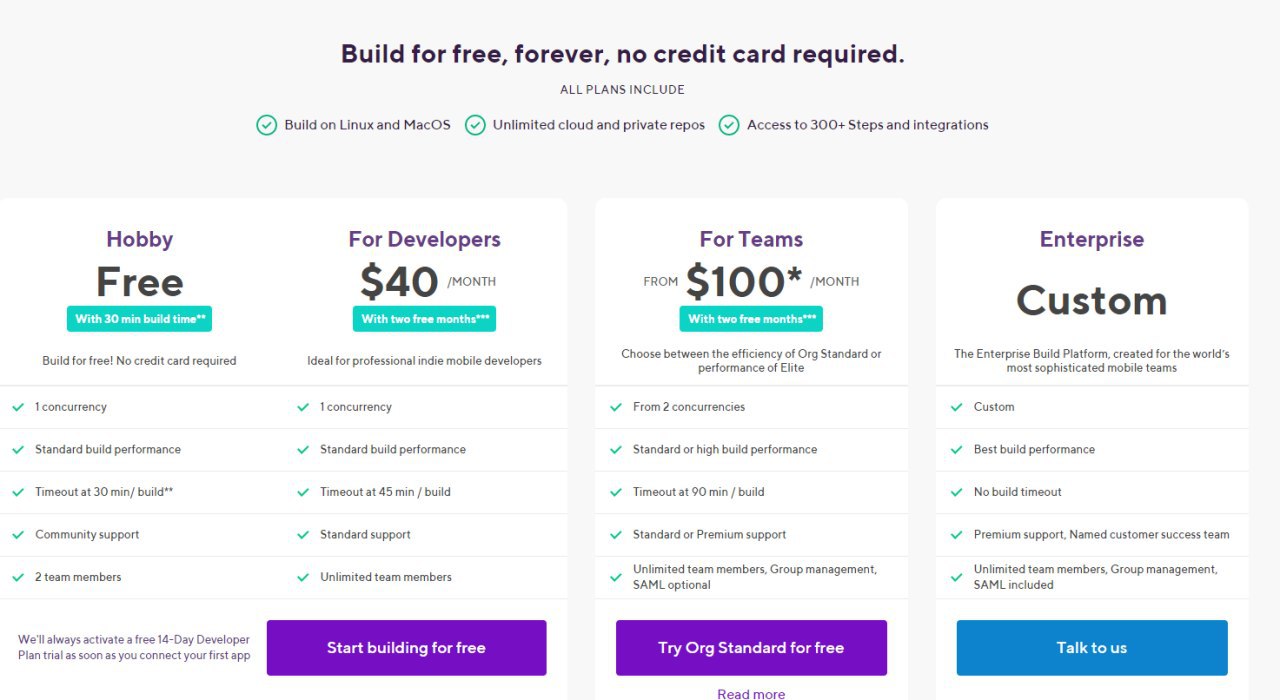The image size is (1280, 700).
Task: Select the For Developers plan heading
Action: [x=424, y=239]
